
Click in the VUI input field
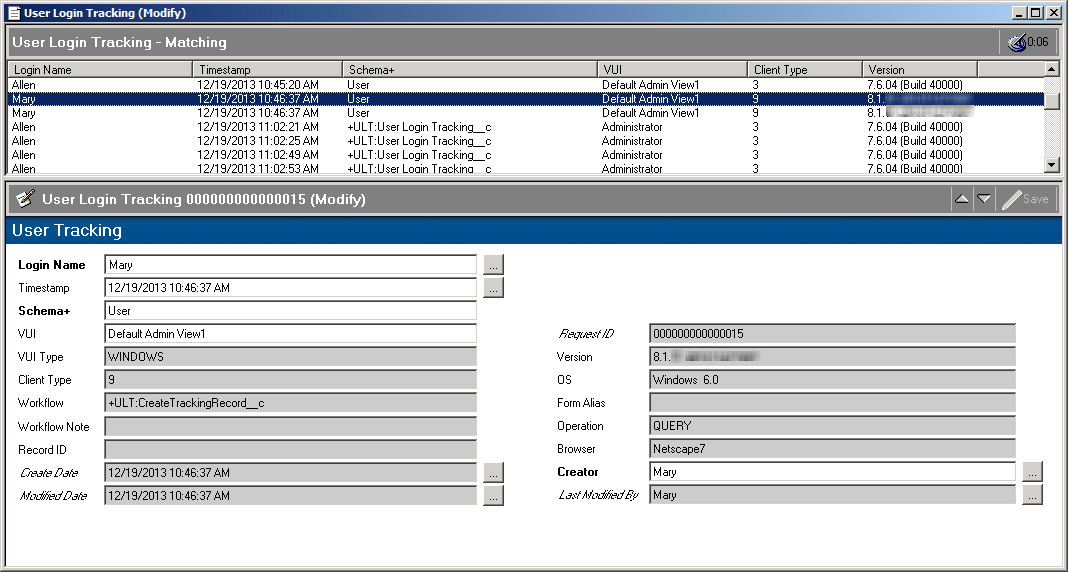pos(291,334)
